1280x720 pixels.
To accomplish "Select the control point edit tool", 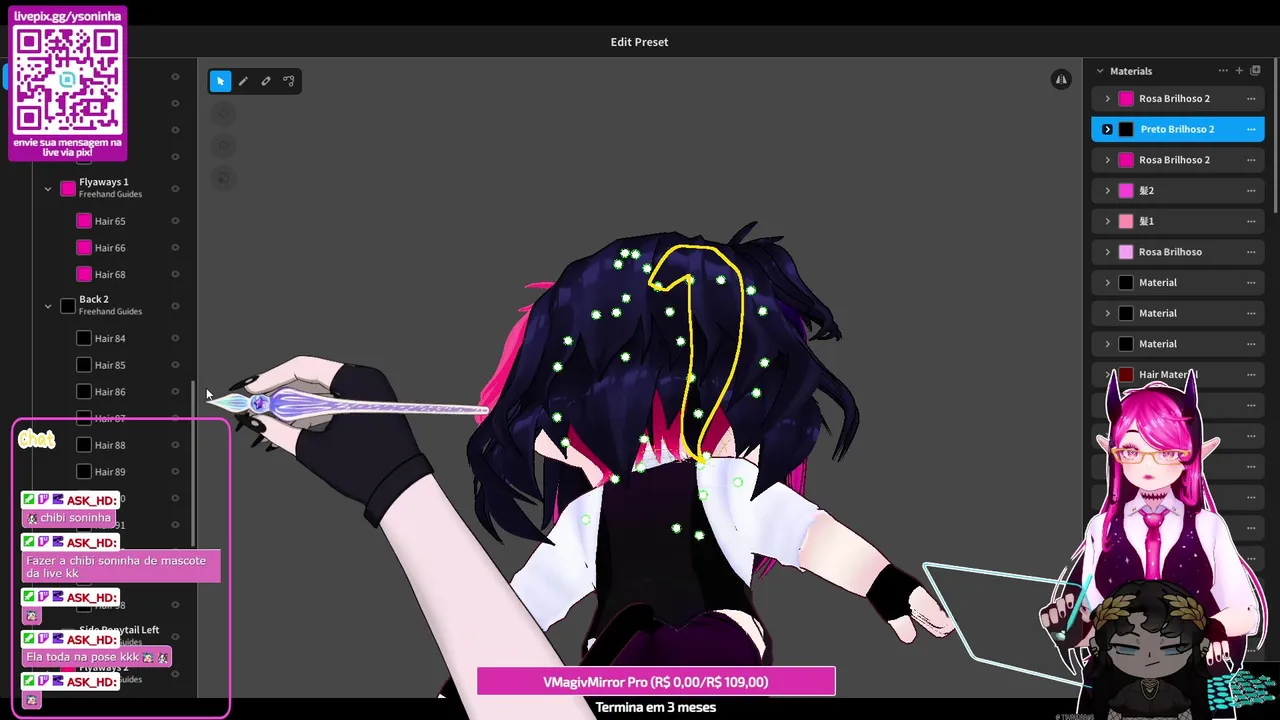I will 289,81.
